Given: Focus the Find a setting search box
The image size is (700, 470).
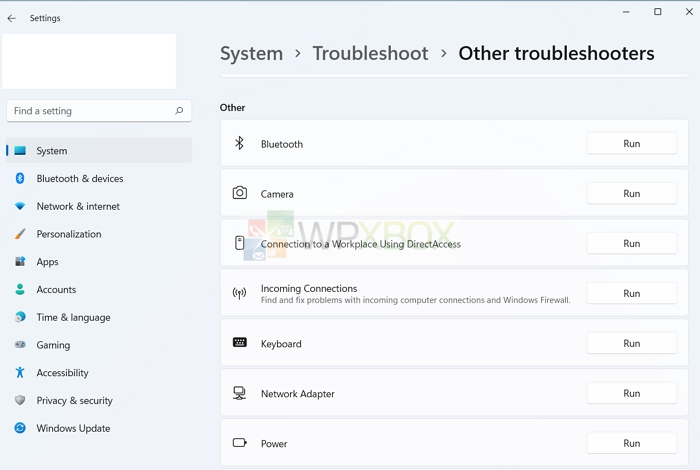Looking at the screenshot, I should click(99, 111).
